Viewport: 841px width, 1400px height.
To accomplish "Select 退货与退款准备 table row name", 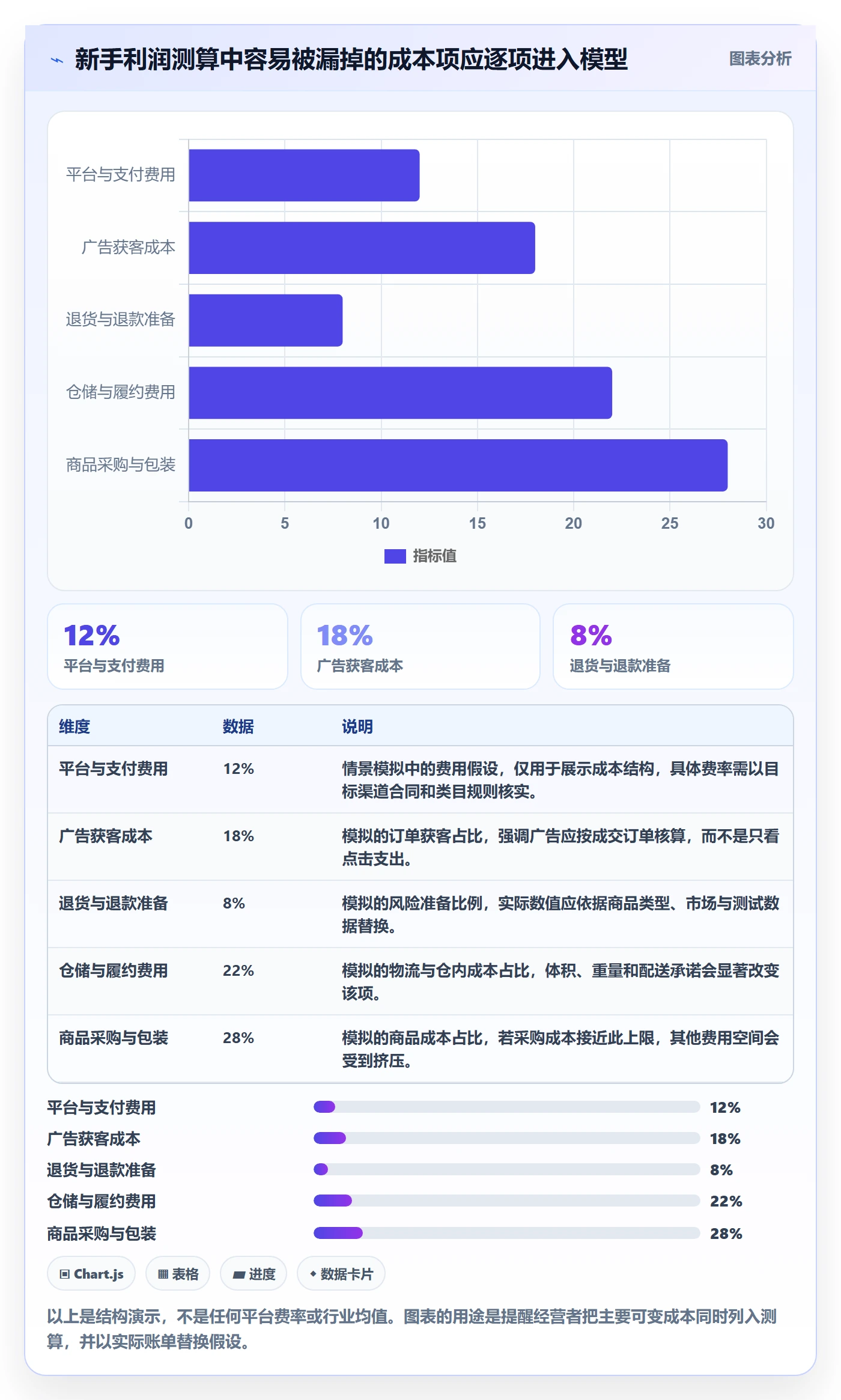I will click(114, 903).
